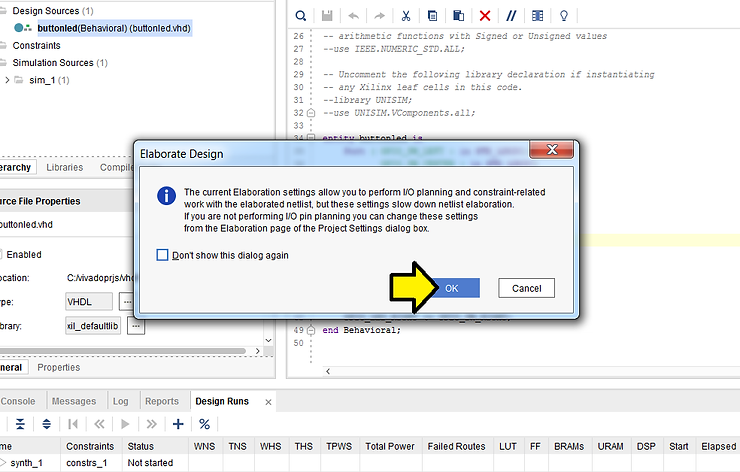Click the Elapsed column header

pyautogui.click(x=718, y=446)
